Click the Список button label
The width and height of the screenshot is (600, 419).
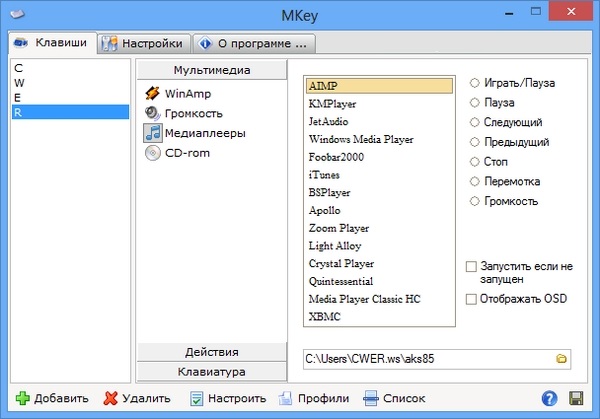tap(404, 398)
